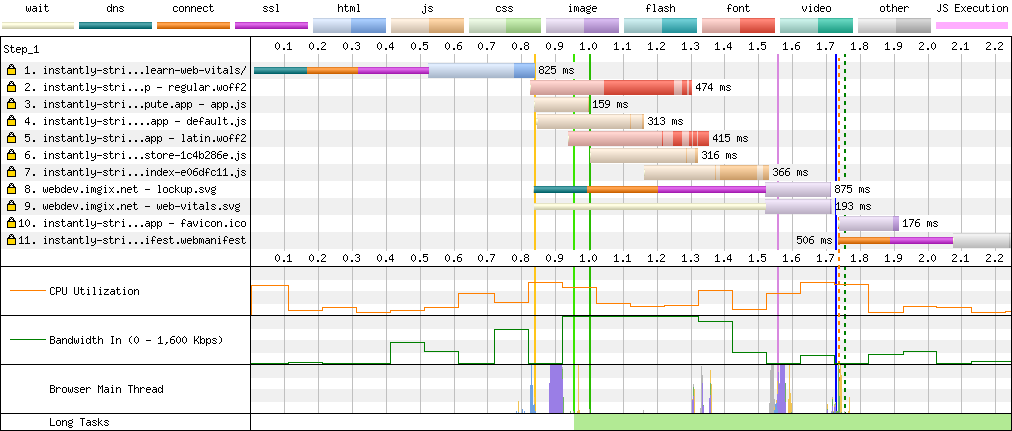Click the 193 ms duration label

tap(853, 206)
